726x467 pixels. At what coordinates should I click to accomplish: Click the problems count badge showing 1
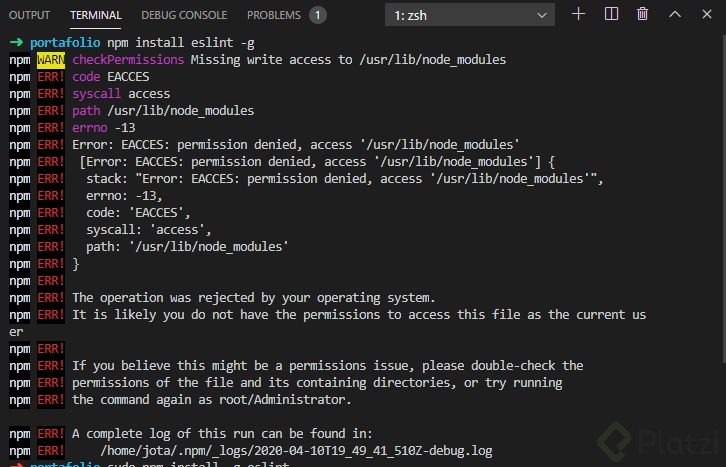click(317, 15)
